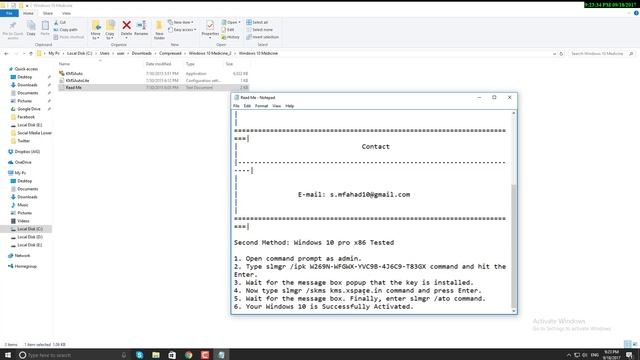Open the Easy access dropdown
Viewport: 640px width, 360px height.
[x=182, y=30]
